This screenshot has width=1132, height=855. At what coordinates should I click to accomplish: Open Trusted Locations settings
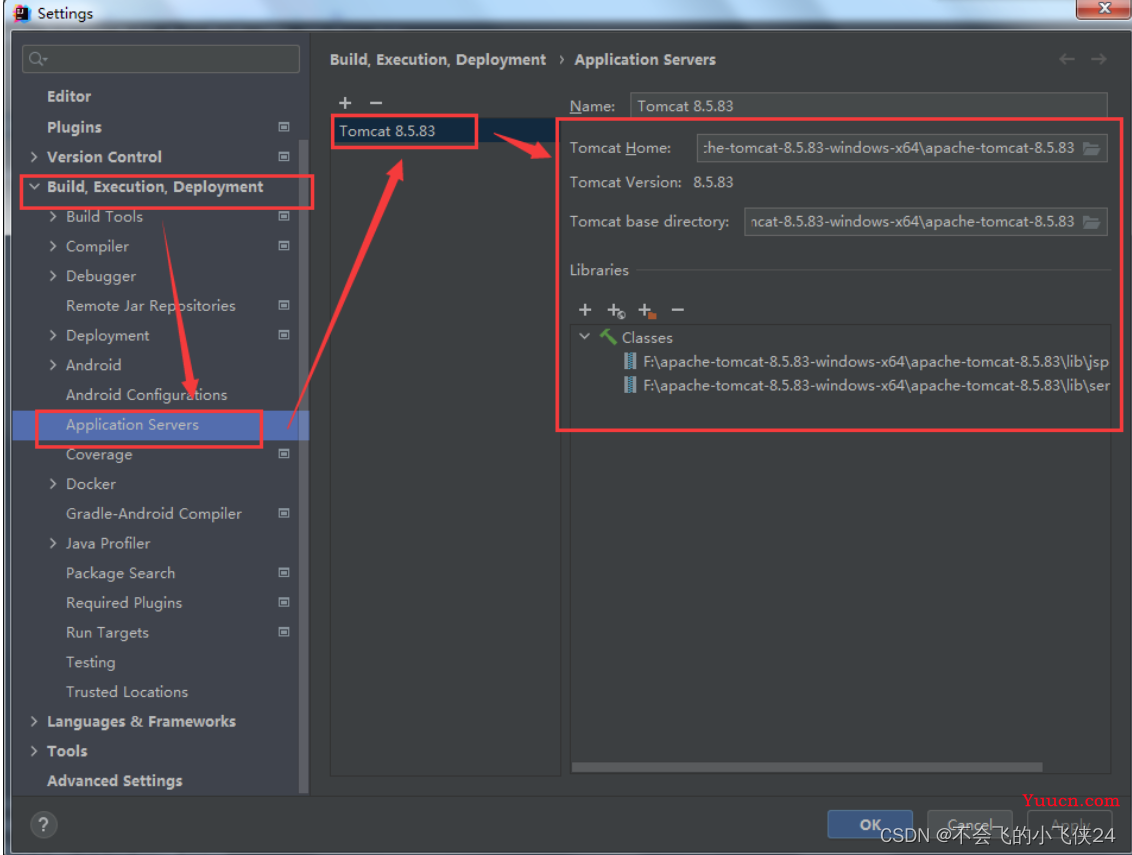(127, 692)
